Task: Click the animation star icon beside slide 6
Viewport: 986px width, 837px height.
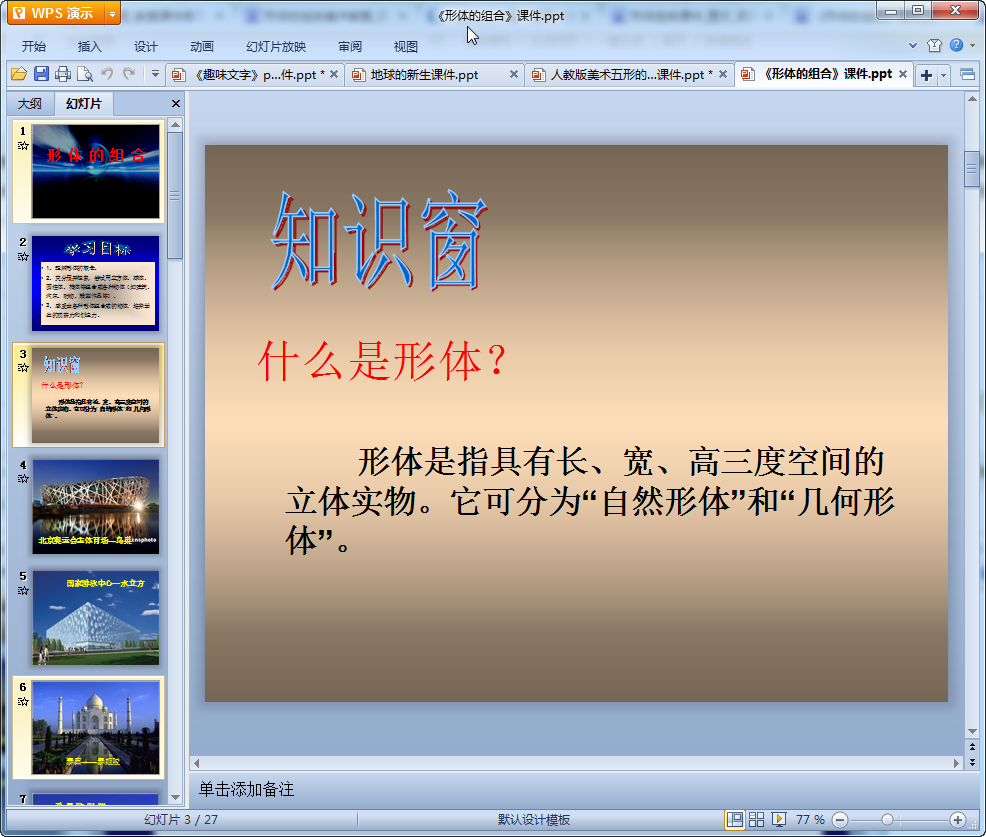Action: (23, 702)
